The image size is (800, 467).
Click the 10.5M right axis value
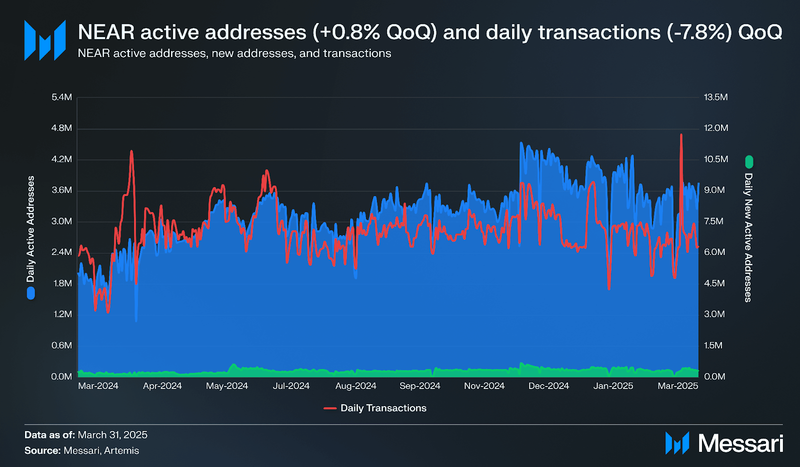(x=716, y=159)
